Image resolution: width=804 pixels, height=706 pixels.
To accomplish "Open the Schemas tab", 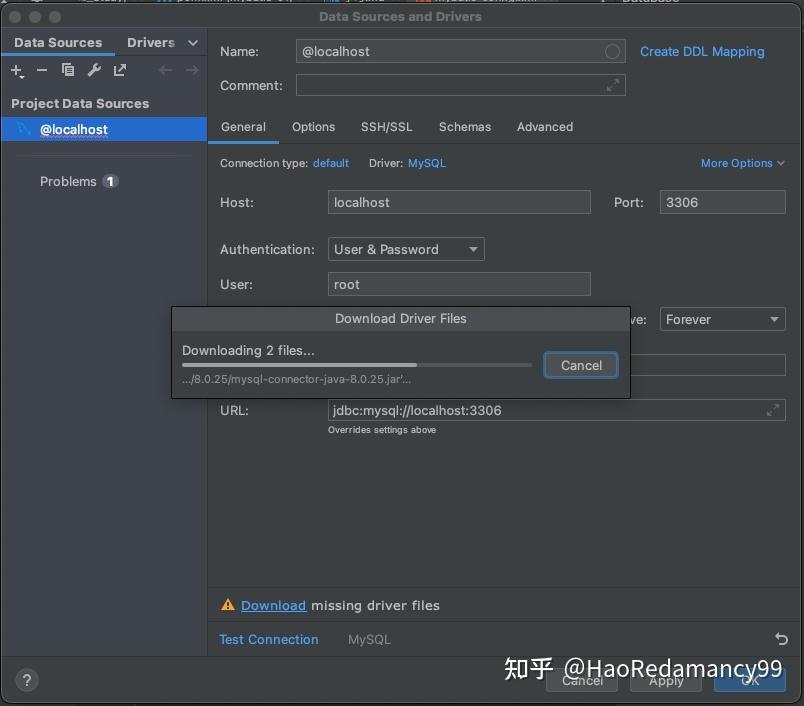I will [465, 127].
